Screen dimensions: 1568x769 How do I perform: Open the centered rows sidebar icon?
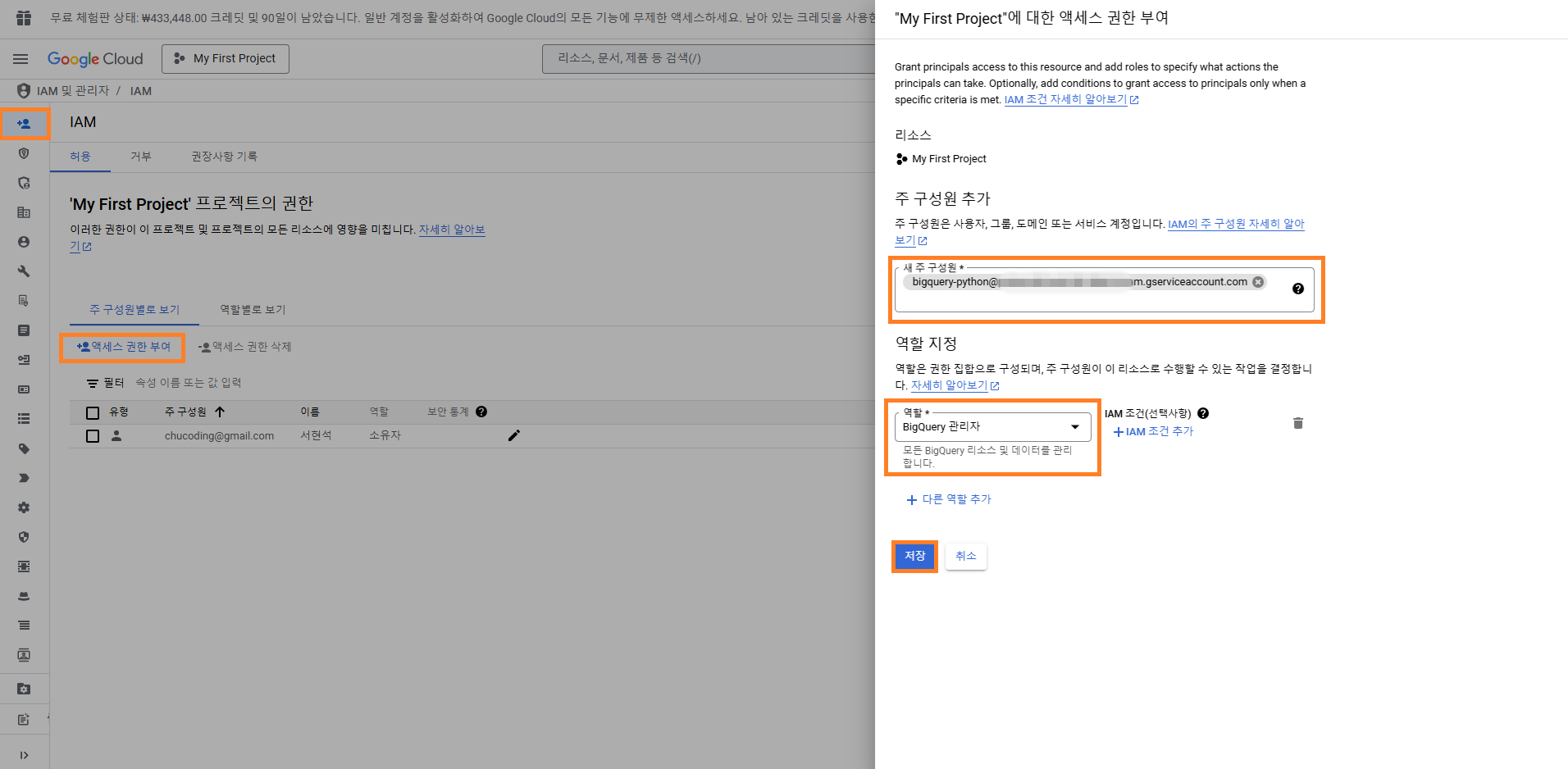(x=24, y=567)
